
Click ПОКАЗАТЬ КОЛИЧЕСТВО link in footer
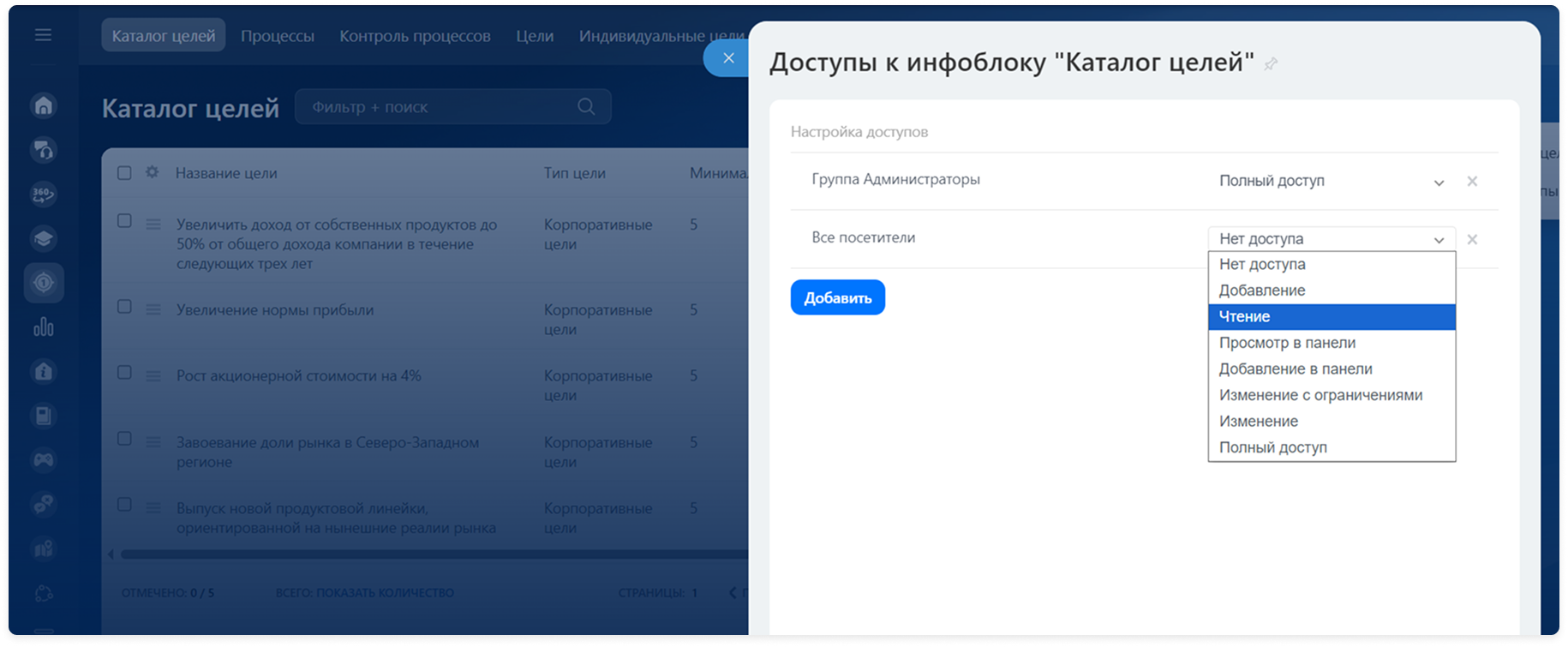[x=385, y=593]
